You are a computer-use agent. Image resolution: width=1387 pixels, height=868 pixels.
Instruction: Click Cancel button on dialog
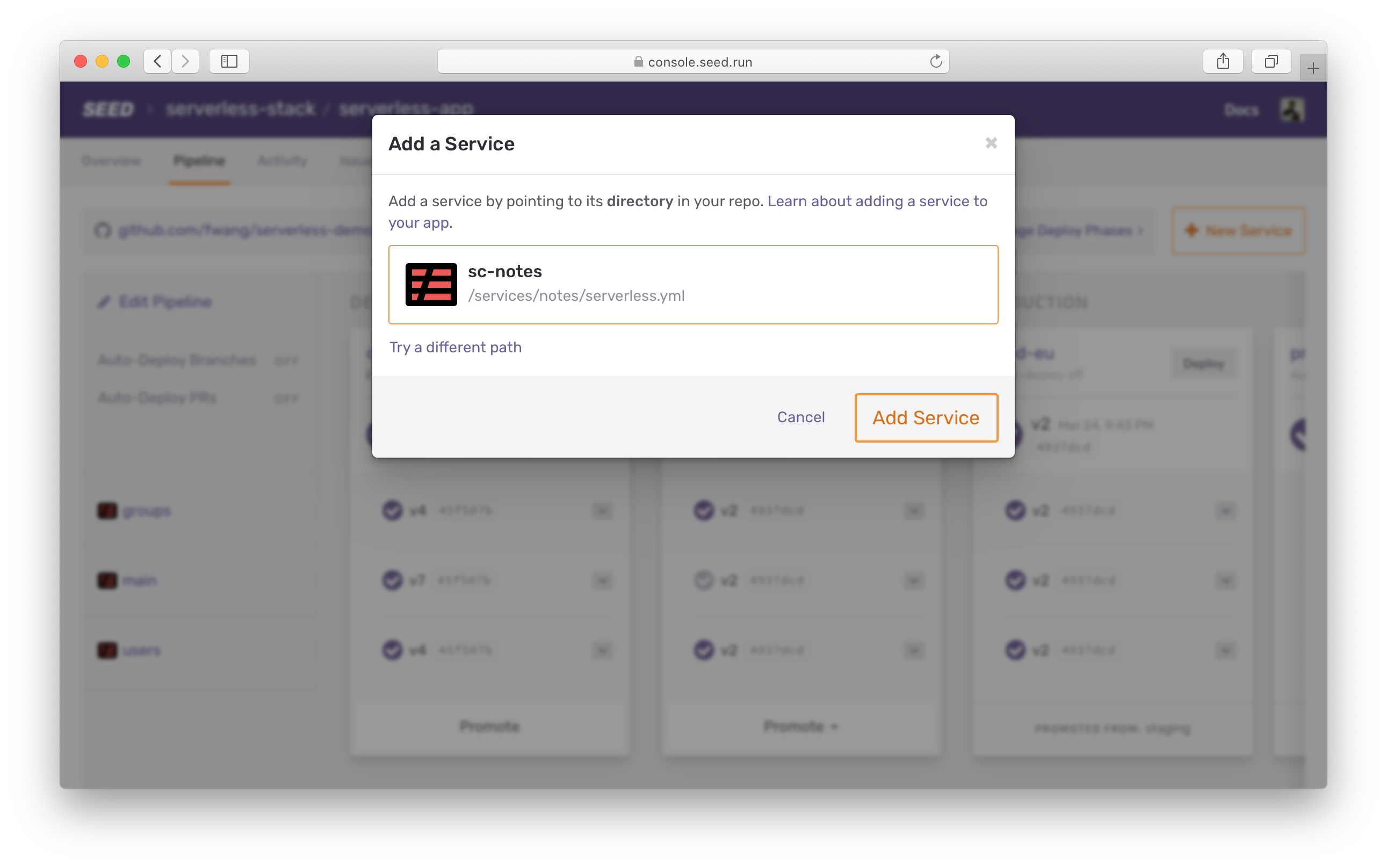[801, 417]
